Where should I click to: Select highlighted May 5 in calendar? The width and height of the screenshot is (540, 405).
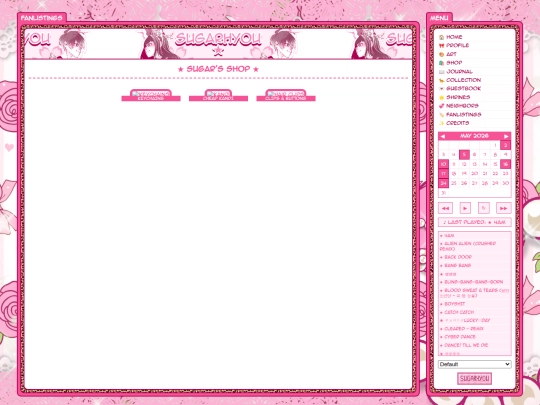(x=464, y=155)
